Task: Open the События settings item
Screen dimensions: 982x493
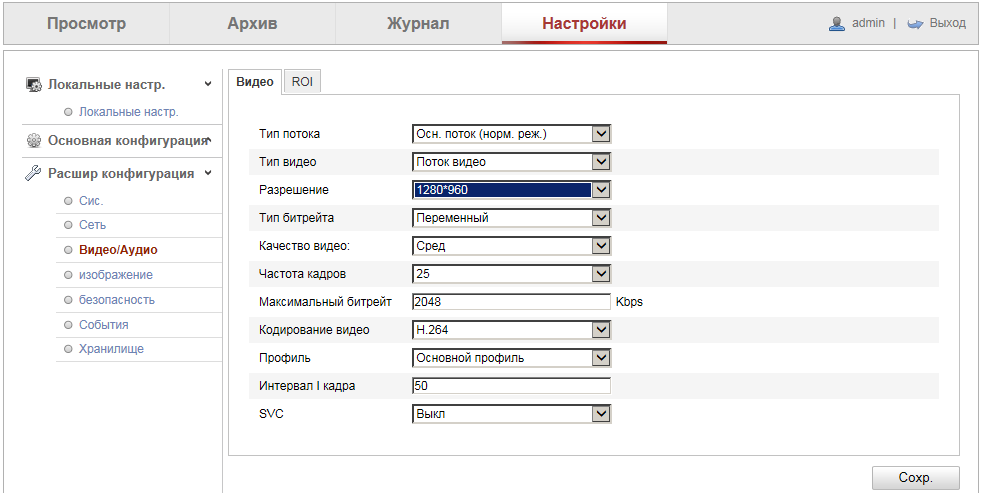Action: tap(104, 325)
